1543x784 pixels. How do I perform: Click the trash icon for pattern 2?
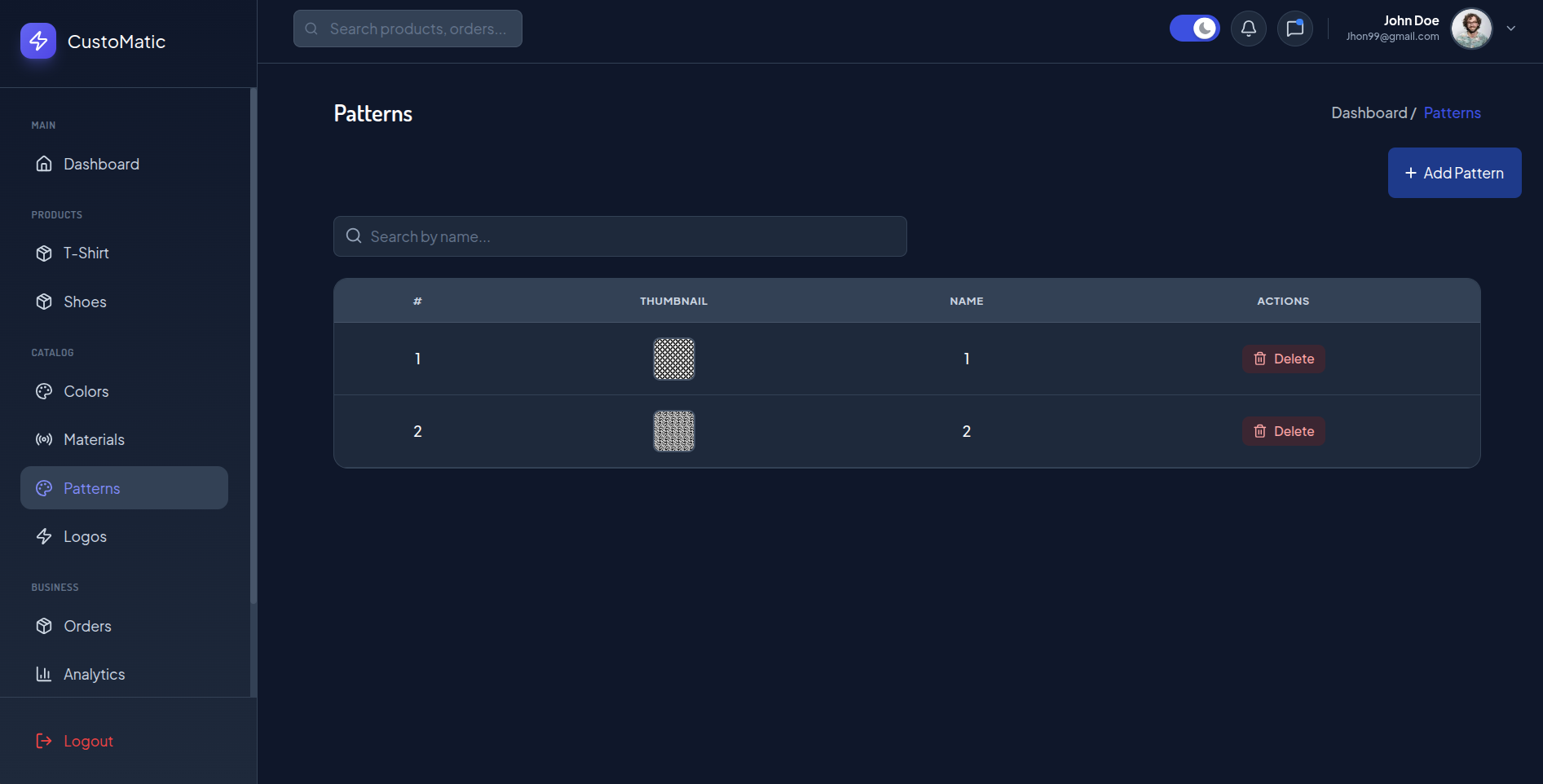[x=1260, y=431]
